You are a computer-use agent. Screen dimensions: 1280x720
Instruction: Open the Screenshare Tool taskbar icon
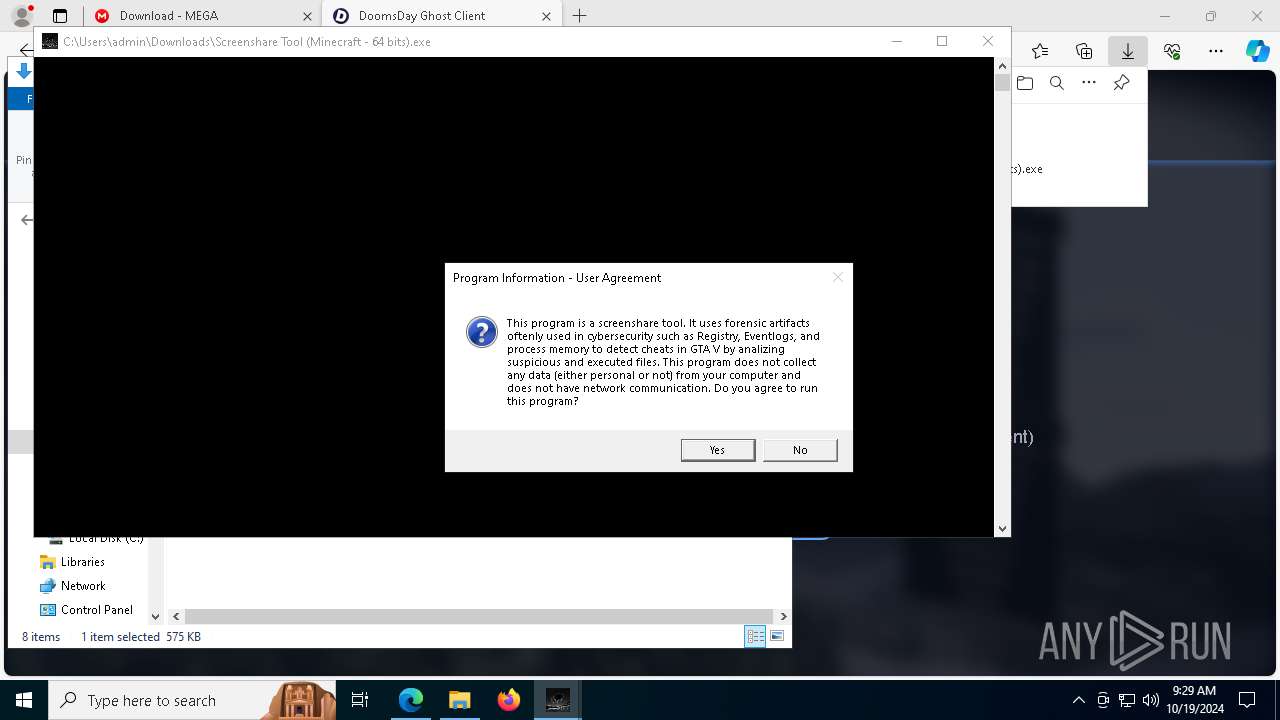tap(558, 700)
